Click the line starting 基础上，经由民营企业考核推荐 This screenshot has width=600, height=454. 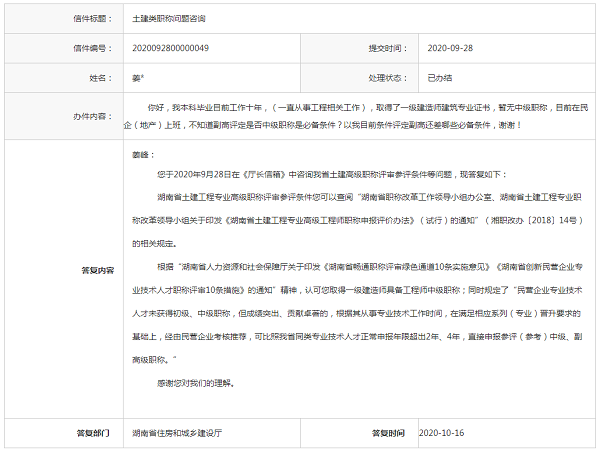tap(357, 337)
